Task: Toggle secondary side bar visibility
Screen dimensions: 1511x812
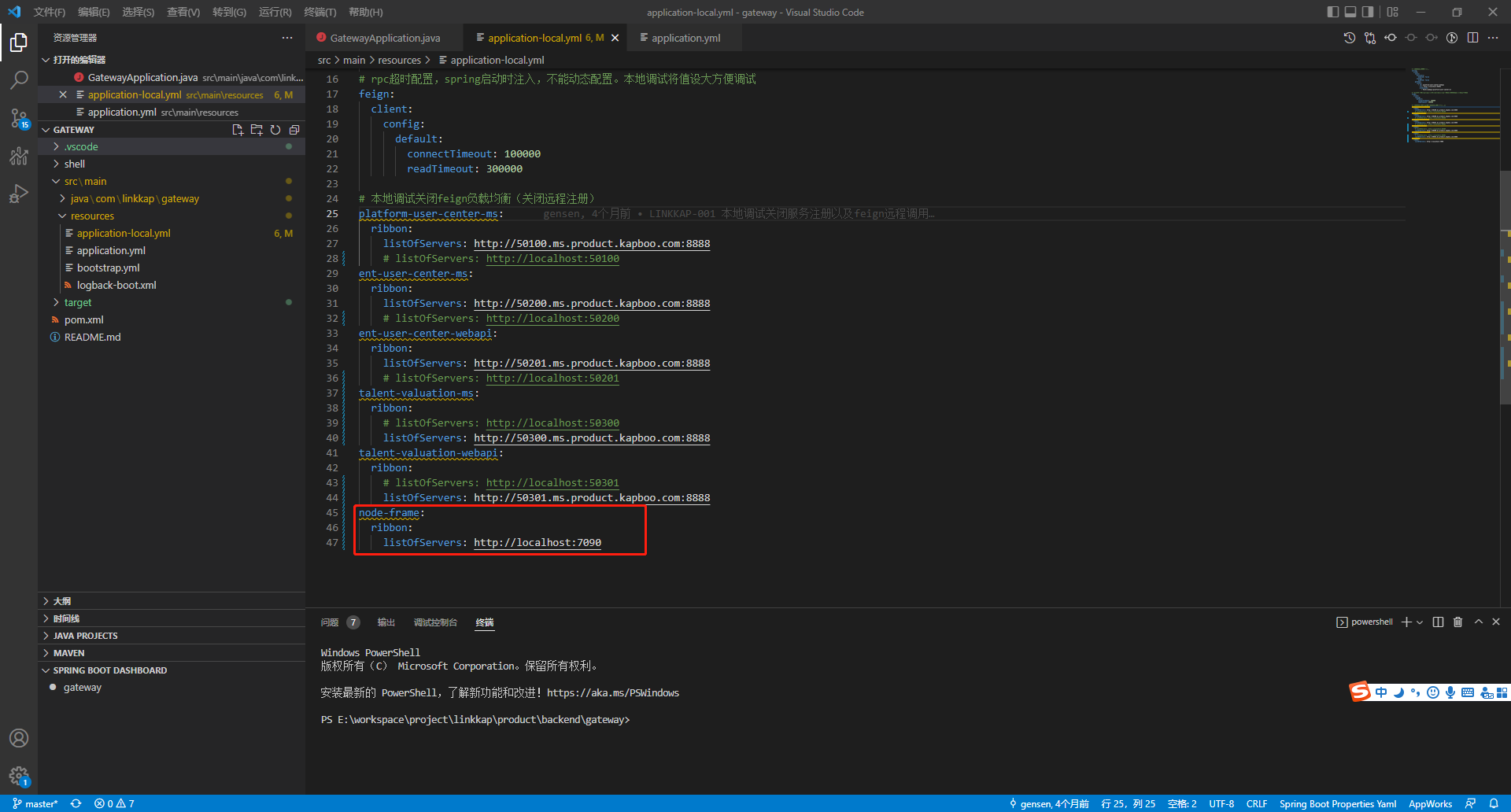Action: pos(1369,12)
